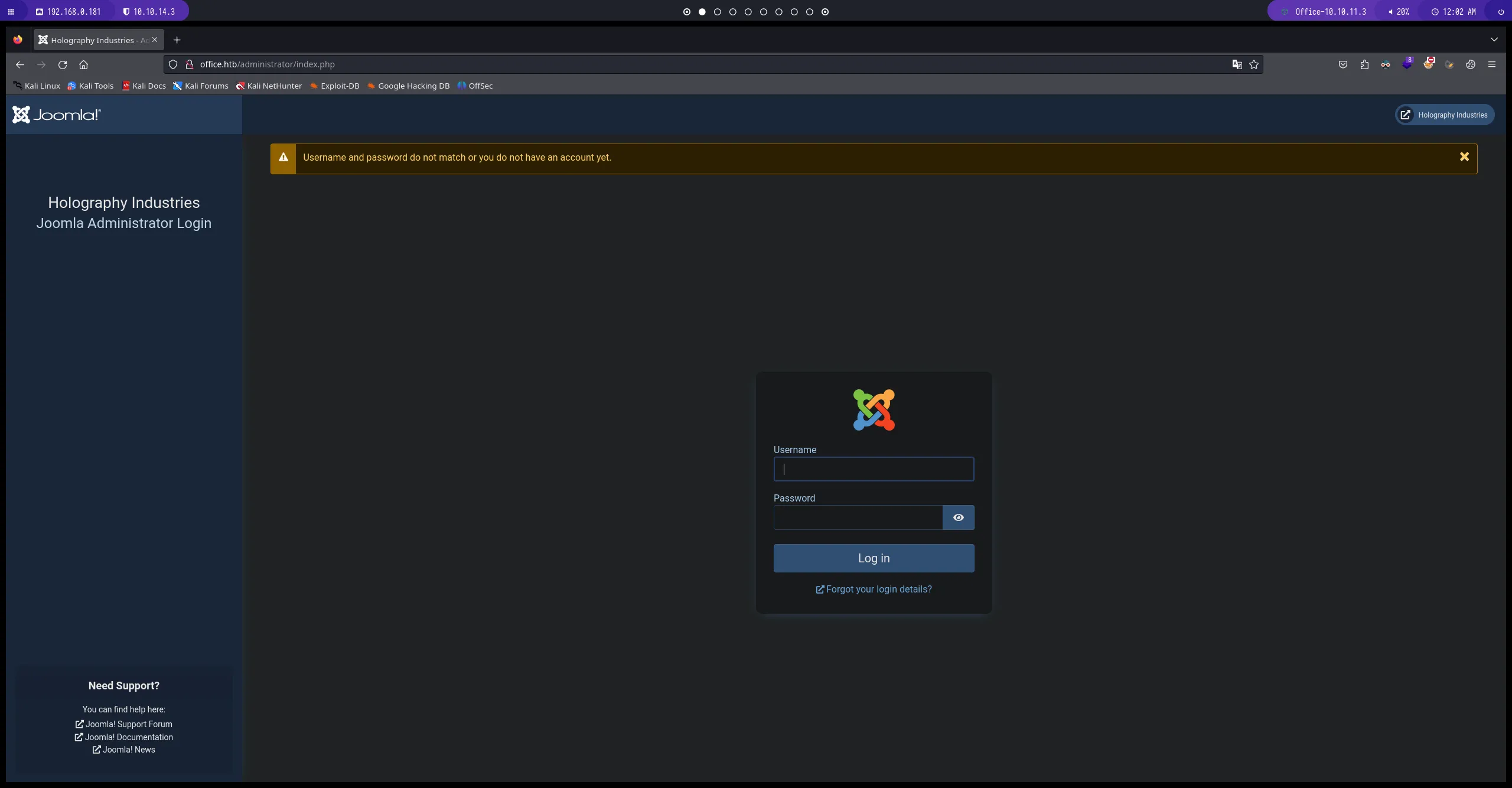Open Firefox application menu
The height and width of the screenshot is (788, 1512).
tap(1492, 64)
